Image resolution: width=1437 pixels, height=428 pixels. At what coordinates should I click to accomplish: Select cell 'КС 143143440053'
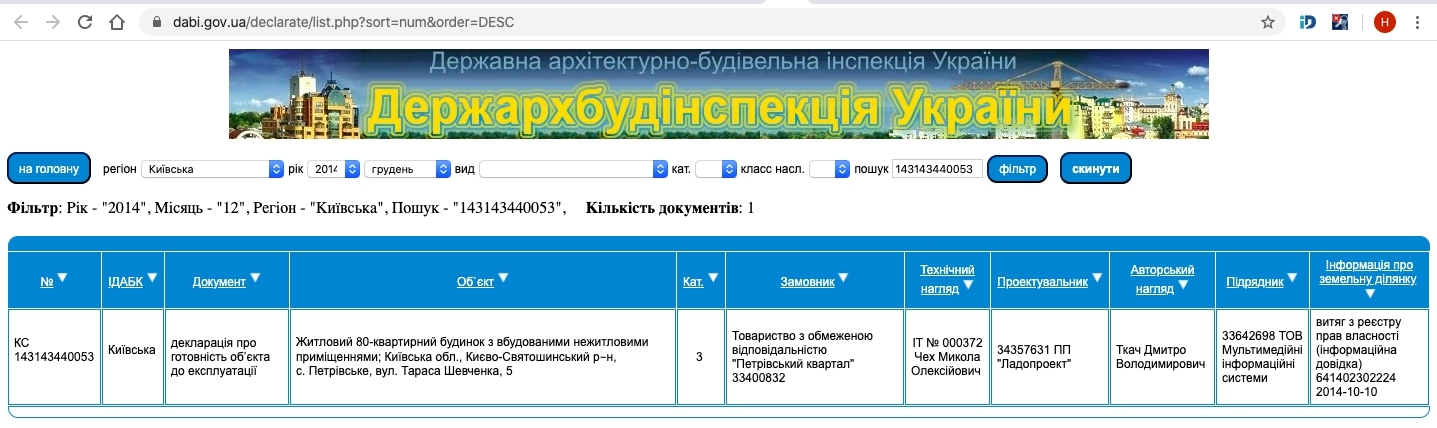click(54, 357)
